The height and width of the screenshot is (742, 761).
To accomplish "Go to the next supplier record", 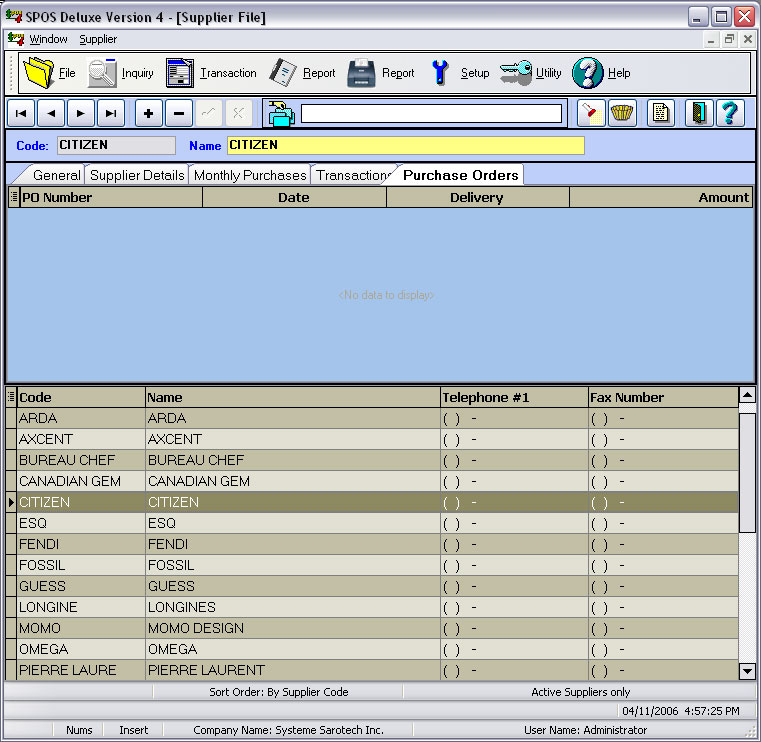I will click(x=81, y=114).
